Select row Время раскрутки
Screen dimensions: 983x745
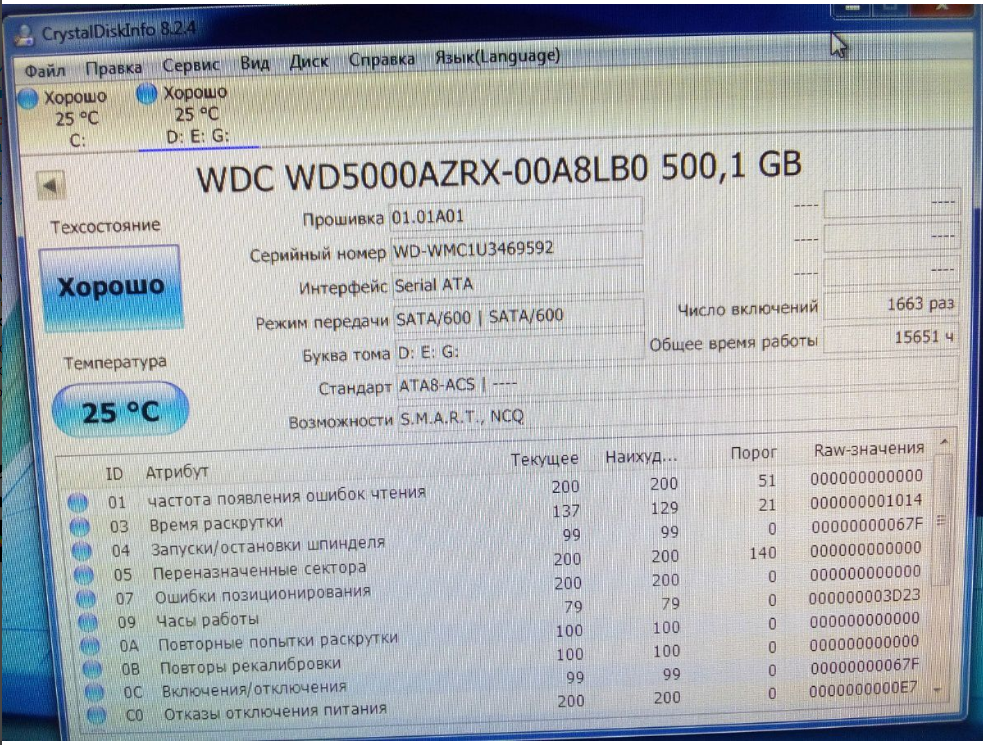tap(497, 515)
